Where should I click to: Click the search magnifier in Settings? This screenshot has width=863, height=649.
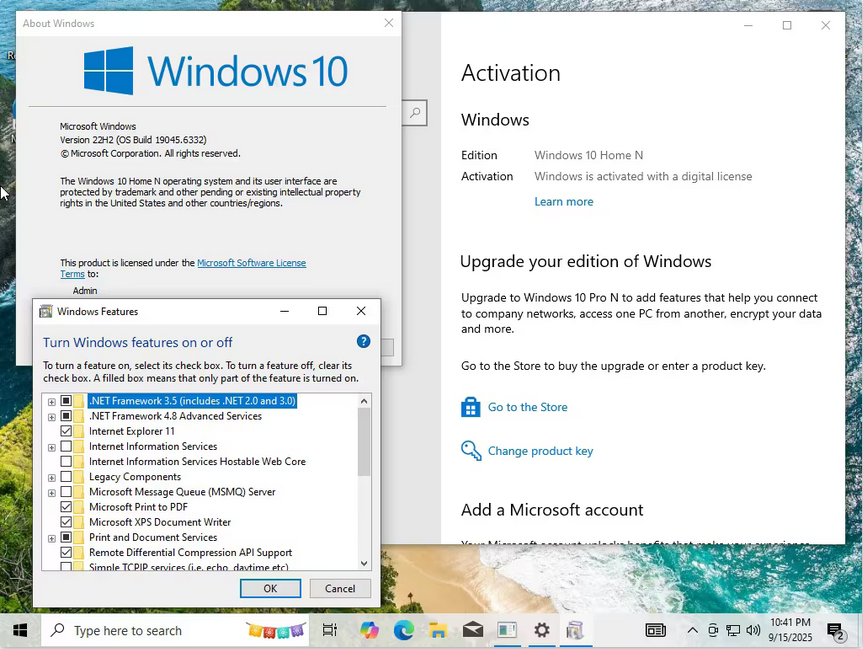pos(415,113)
